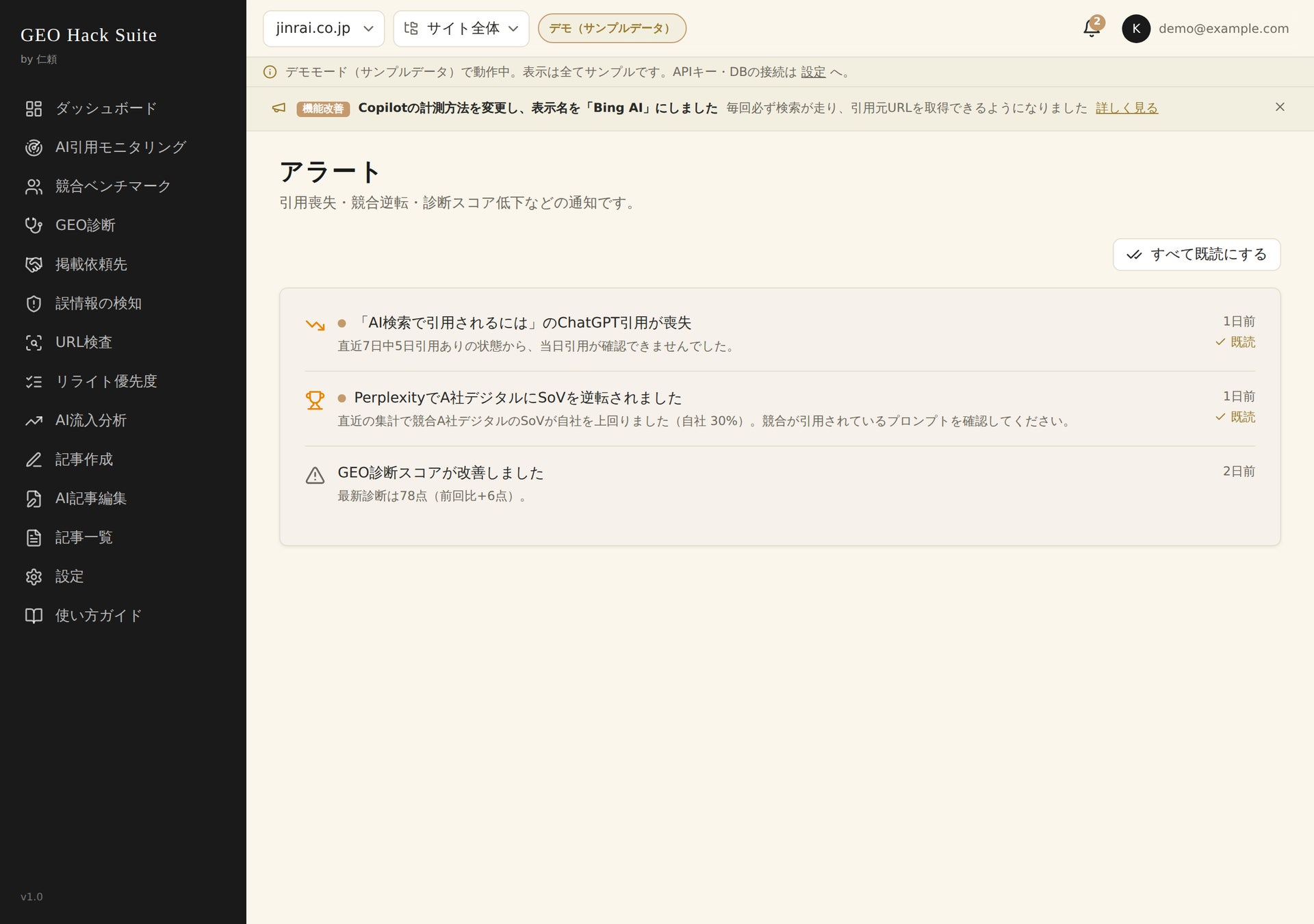1314x924 pixels.
Task: Click the 掲載依頼先 handshake icon
Action: tap(34, 265)
